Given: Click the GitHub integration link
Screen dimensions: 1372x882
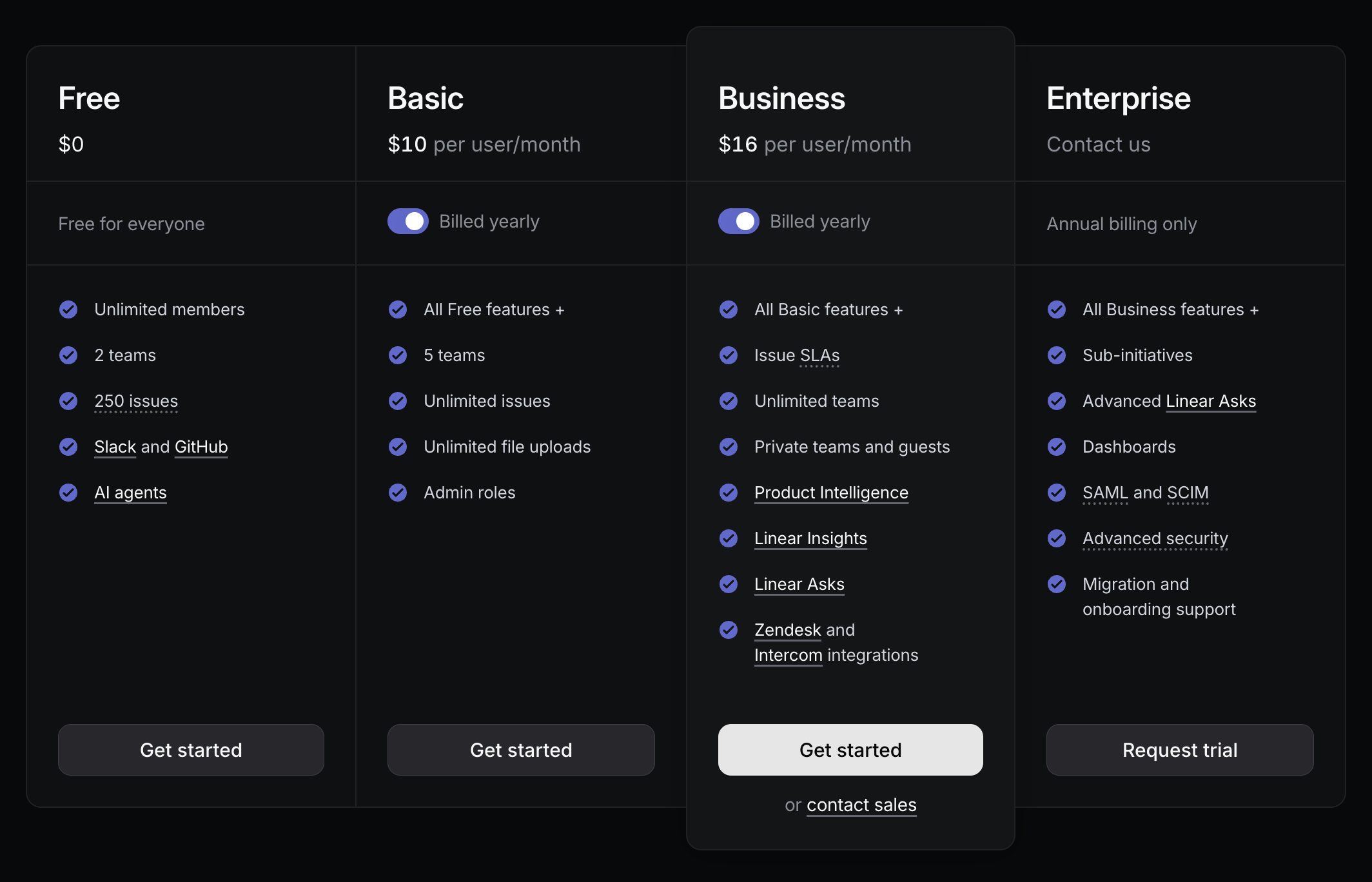Looking at the screenshot, I should (201, 447).
